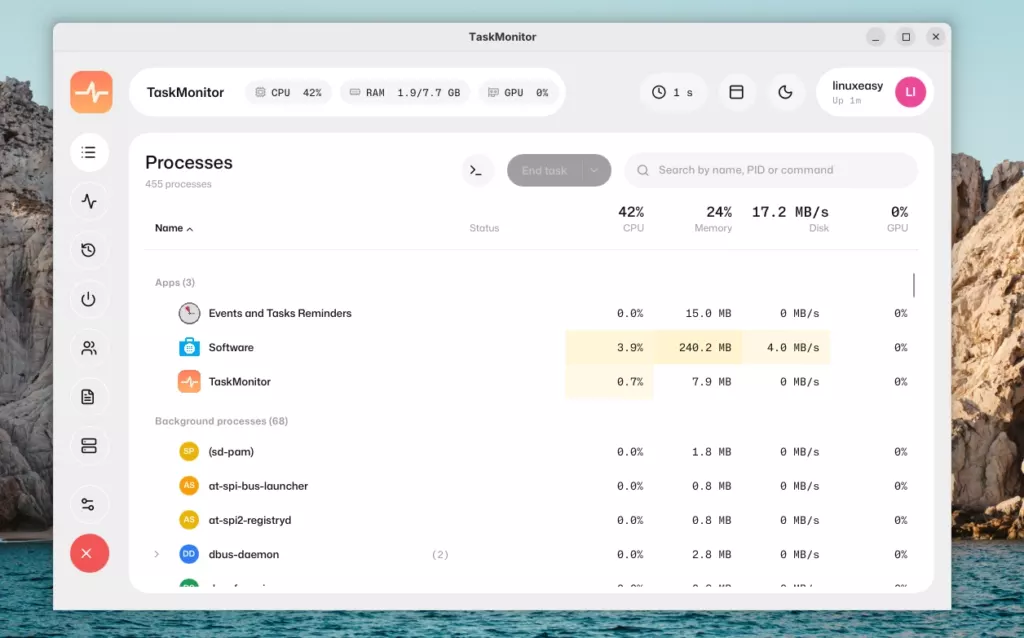
Task: Click the process list scrollbar
Action: pos(914,285)
